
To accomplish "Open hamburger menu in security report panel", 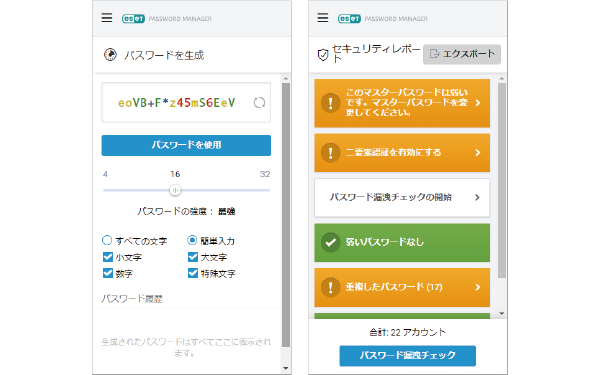I will tap(323, 18).
